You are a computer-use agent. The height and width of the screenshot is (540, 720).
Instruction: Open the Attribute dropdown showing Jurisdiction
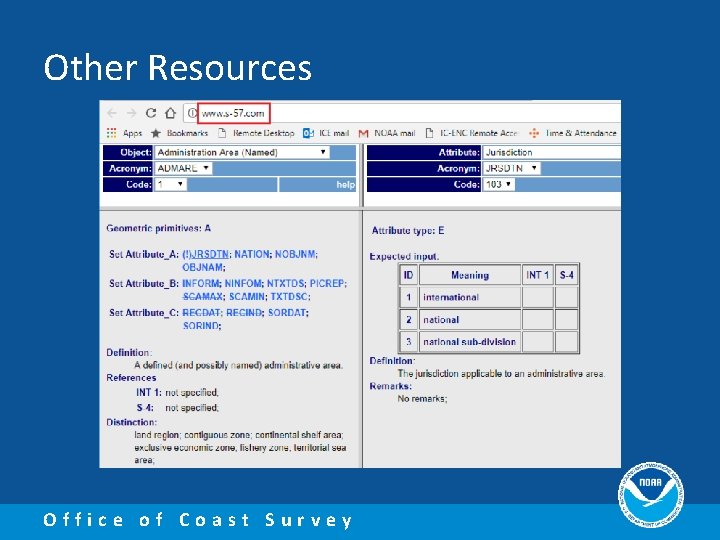point(551,152)
